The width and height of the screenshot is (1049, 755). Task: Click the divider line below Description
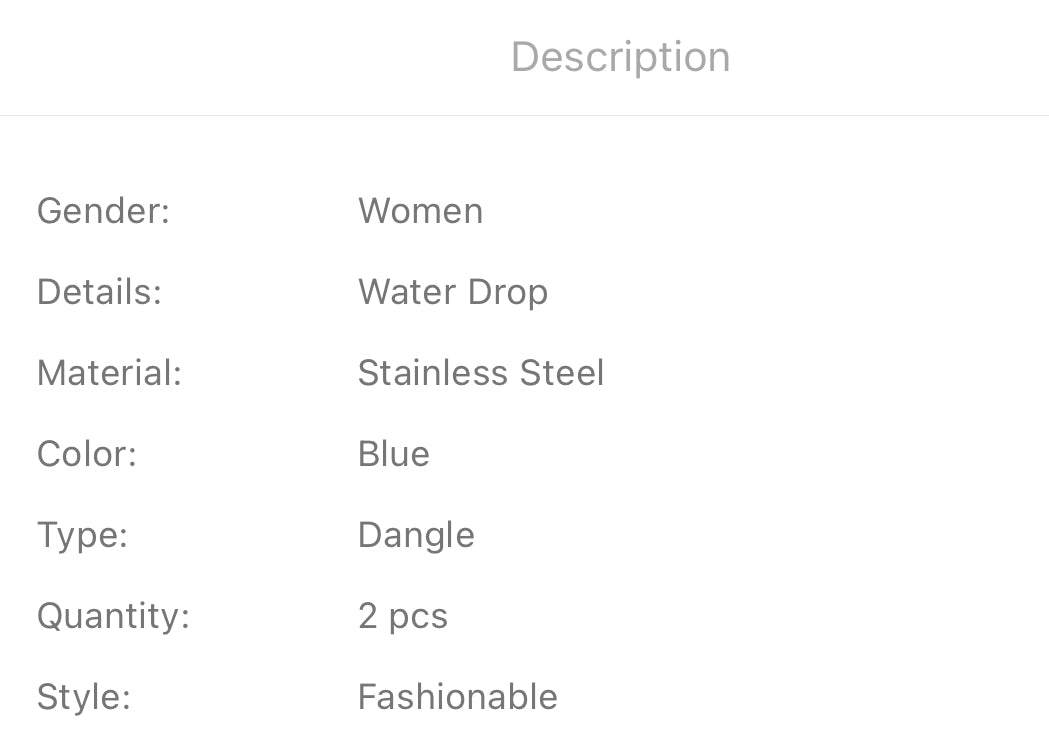tap(524, 116)
